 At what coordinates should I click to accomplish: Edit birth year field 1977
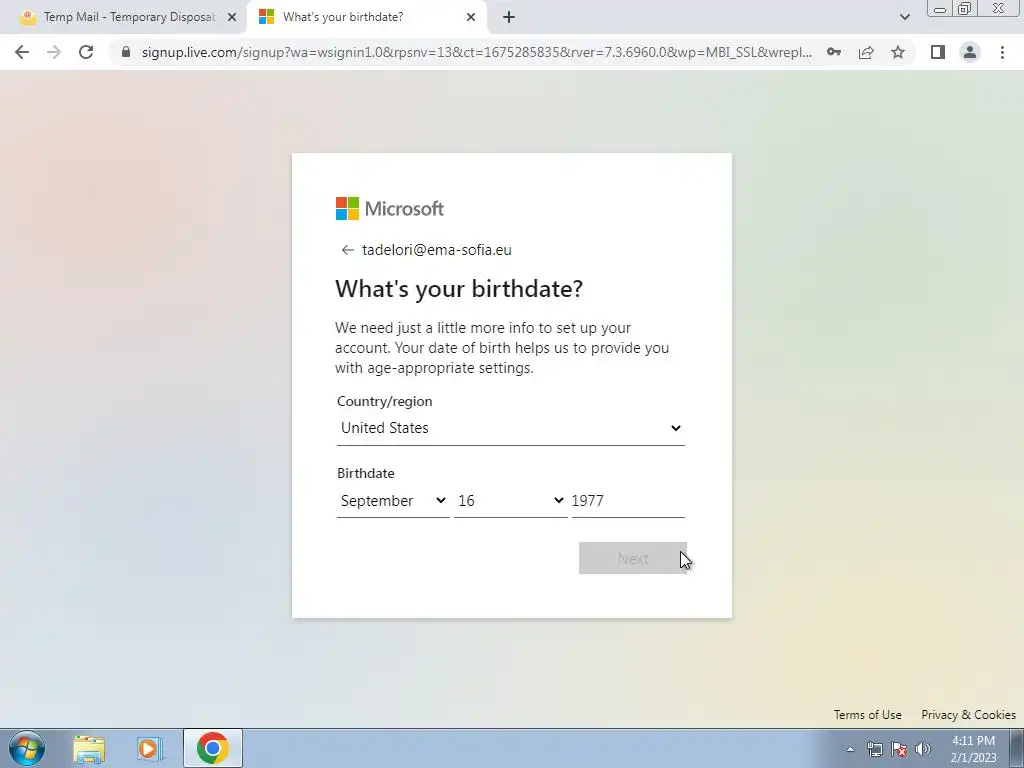click(x=628, y=501)
